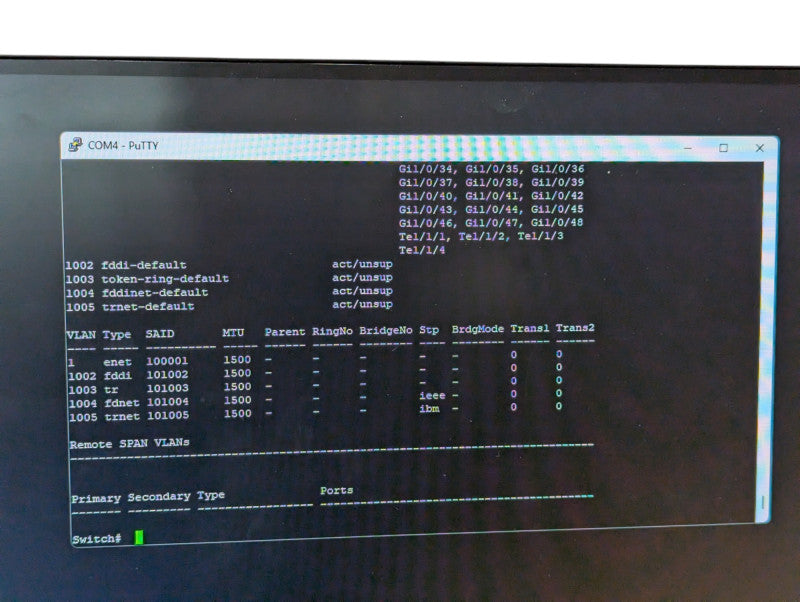Click the ieee Stp value

pyautogui.click(x=432, y=395)
